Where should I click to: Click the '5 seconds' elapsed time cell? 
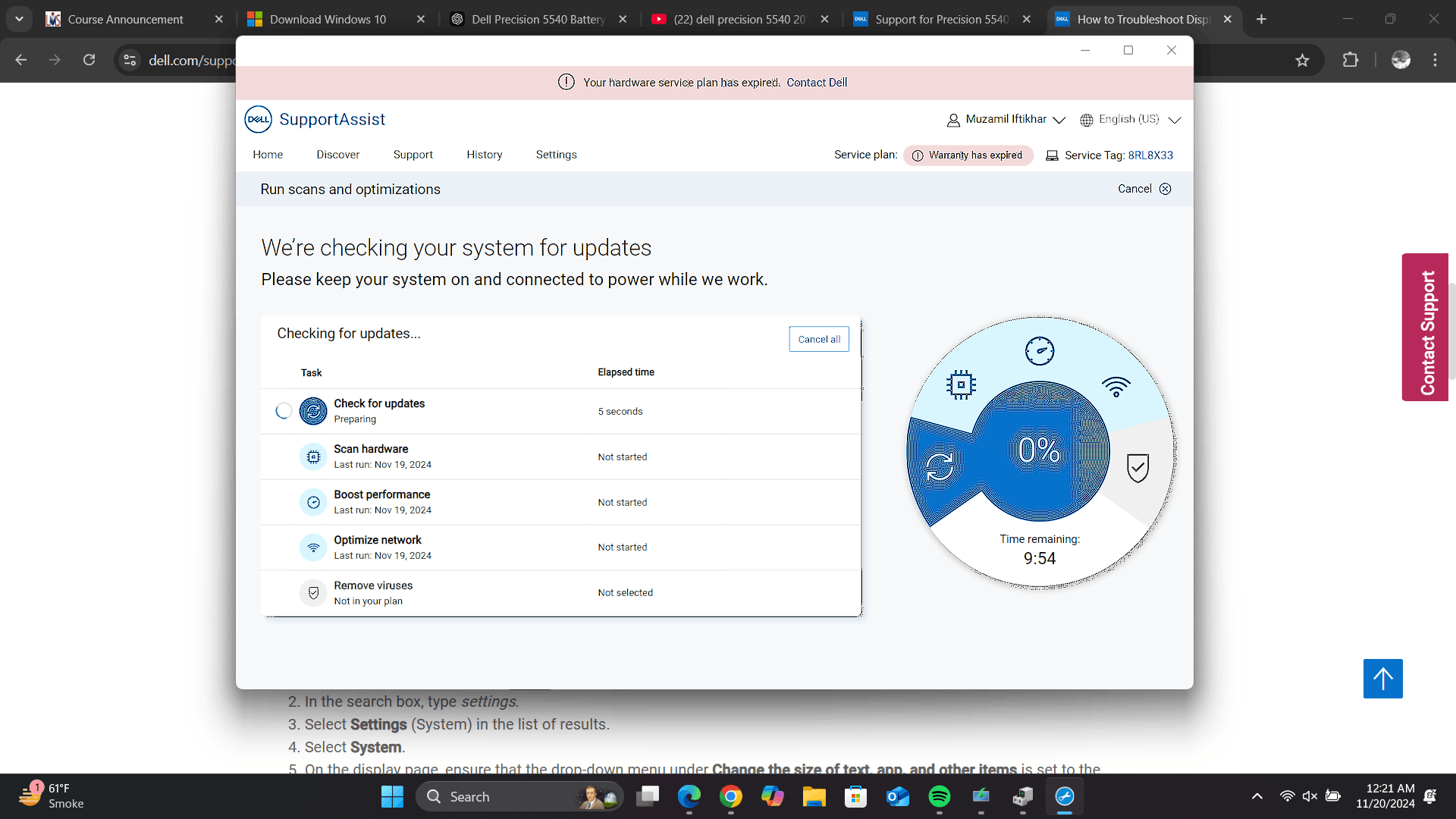(620, 412)
